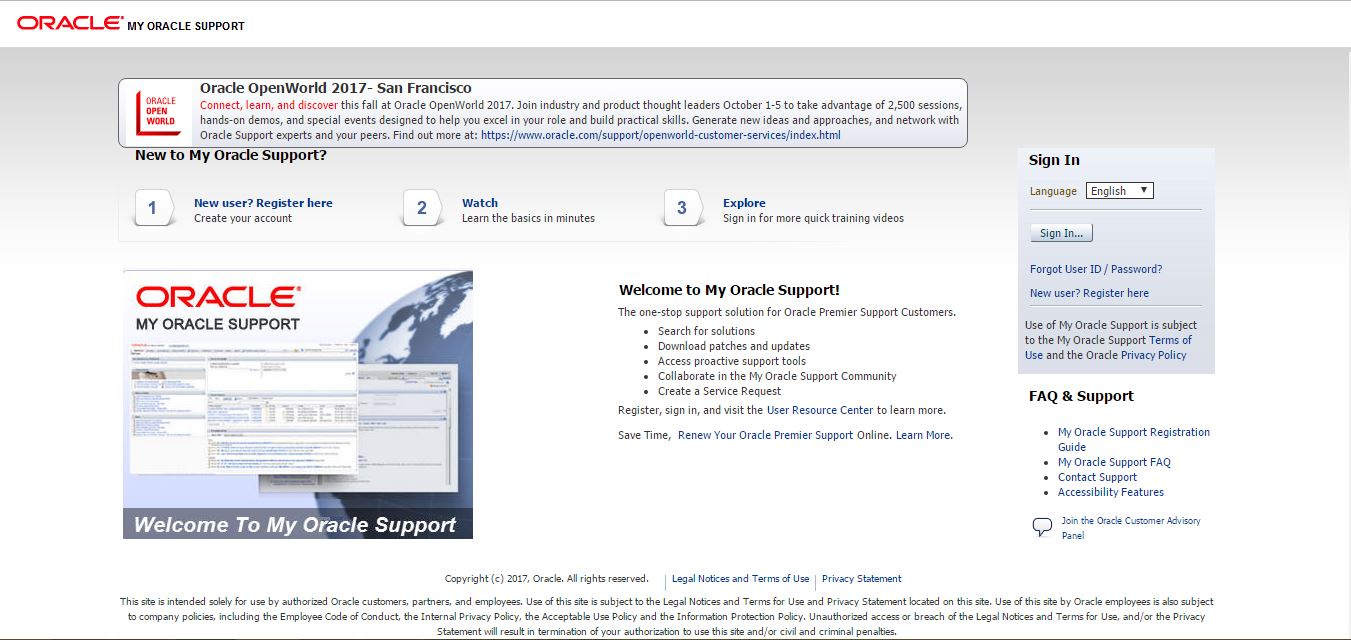Select step 1 numbered circle icon
The width and height of the screenshot is (1351, 640).
click(x=154, y=208)
